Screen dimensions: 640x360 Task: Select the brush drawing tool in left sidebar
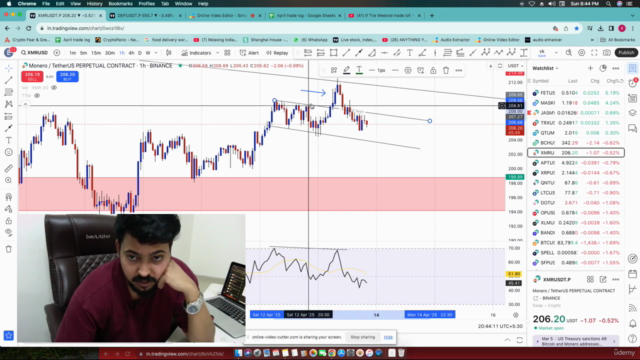(9, 128)
